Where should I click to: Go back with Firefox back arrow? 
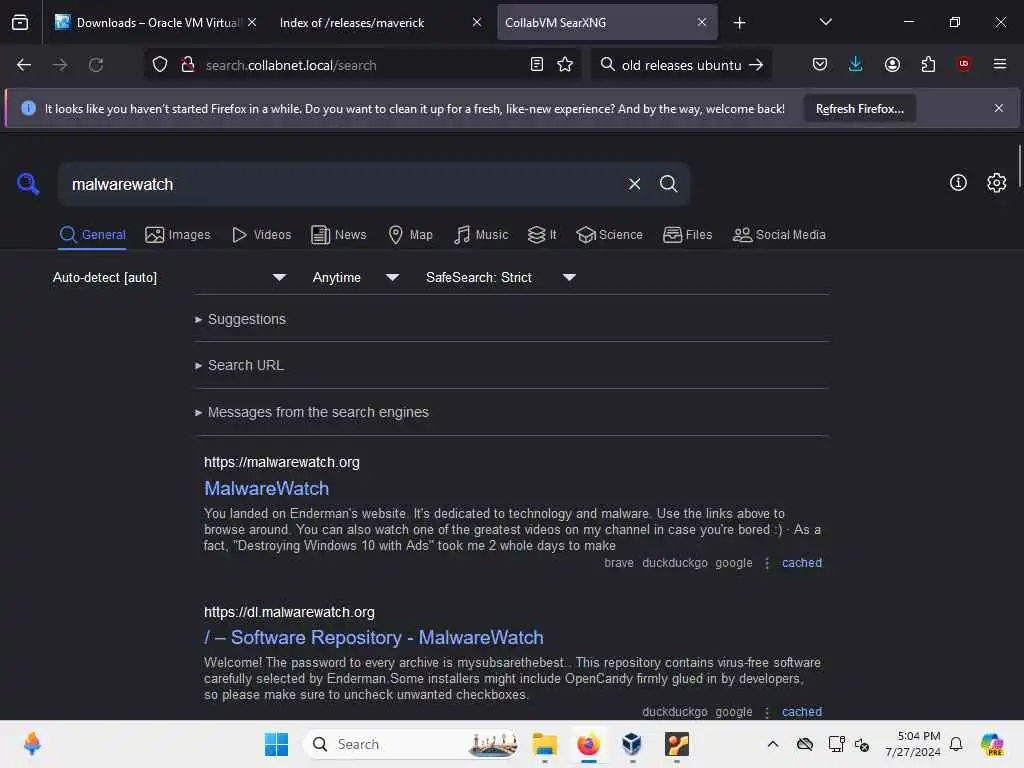[x=24, y=65]
